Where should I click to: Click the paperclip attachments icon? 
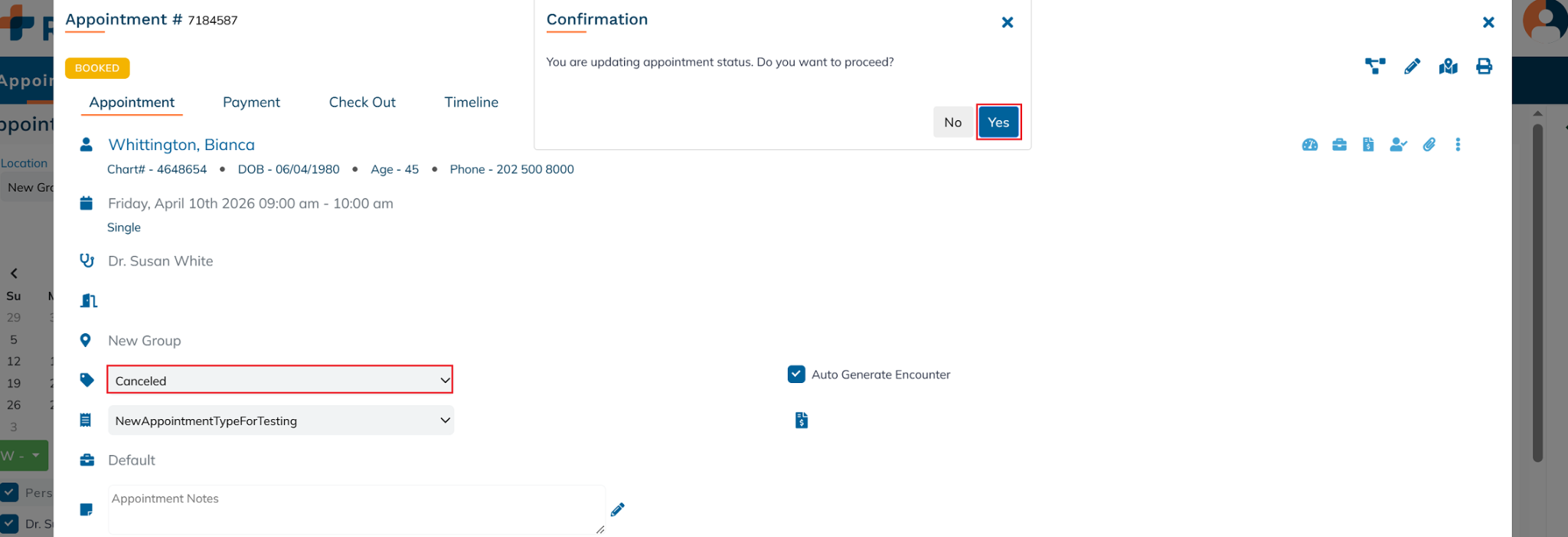1429,145
